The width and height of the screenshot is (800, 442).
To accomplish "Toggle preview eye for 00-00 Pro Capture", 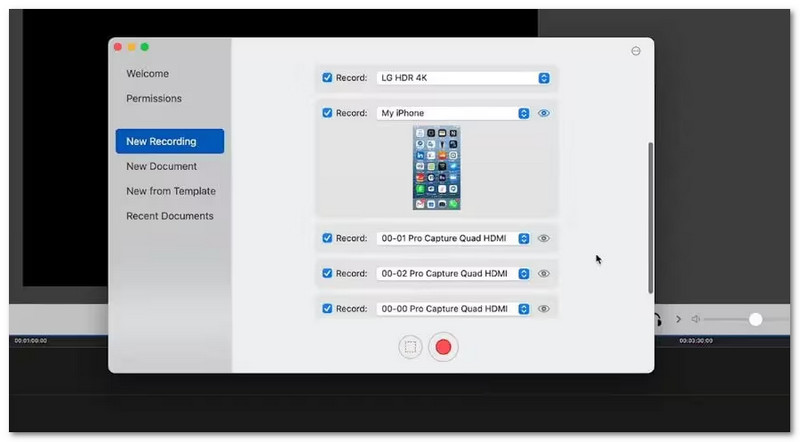I will click(x=544, y=309).
